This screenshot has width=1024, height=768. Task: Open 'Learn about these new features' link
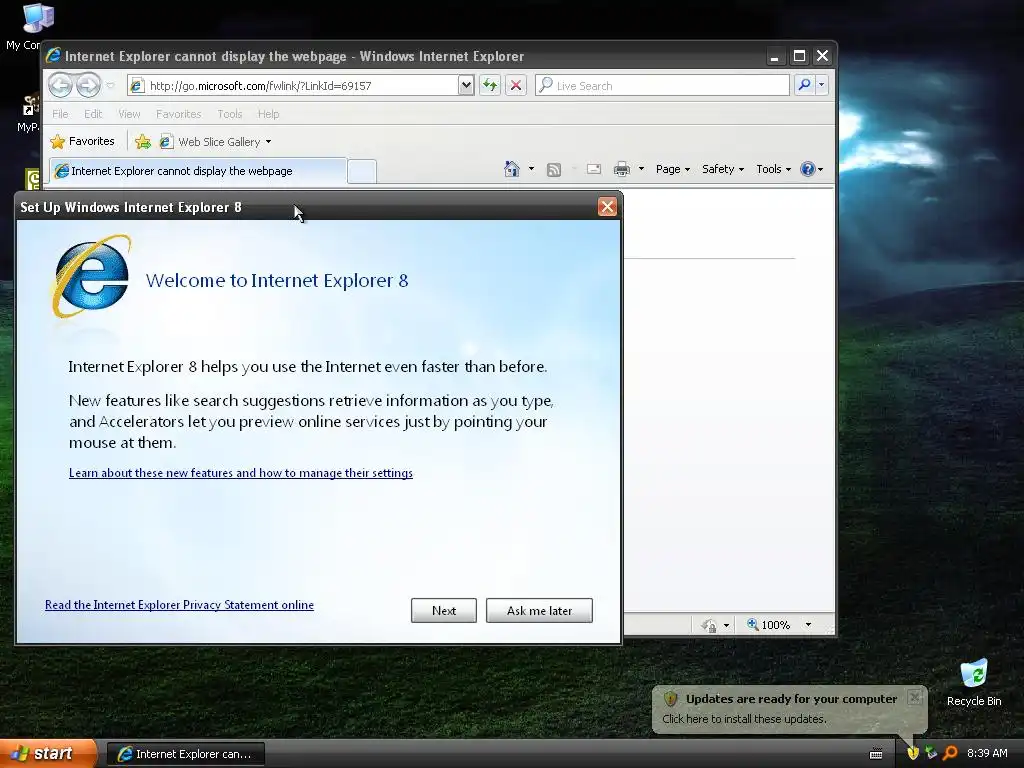pos(241,473)
